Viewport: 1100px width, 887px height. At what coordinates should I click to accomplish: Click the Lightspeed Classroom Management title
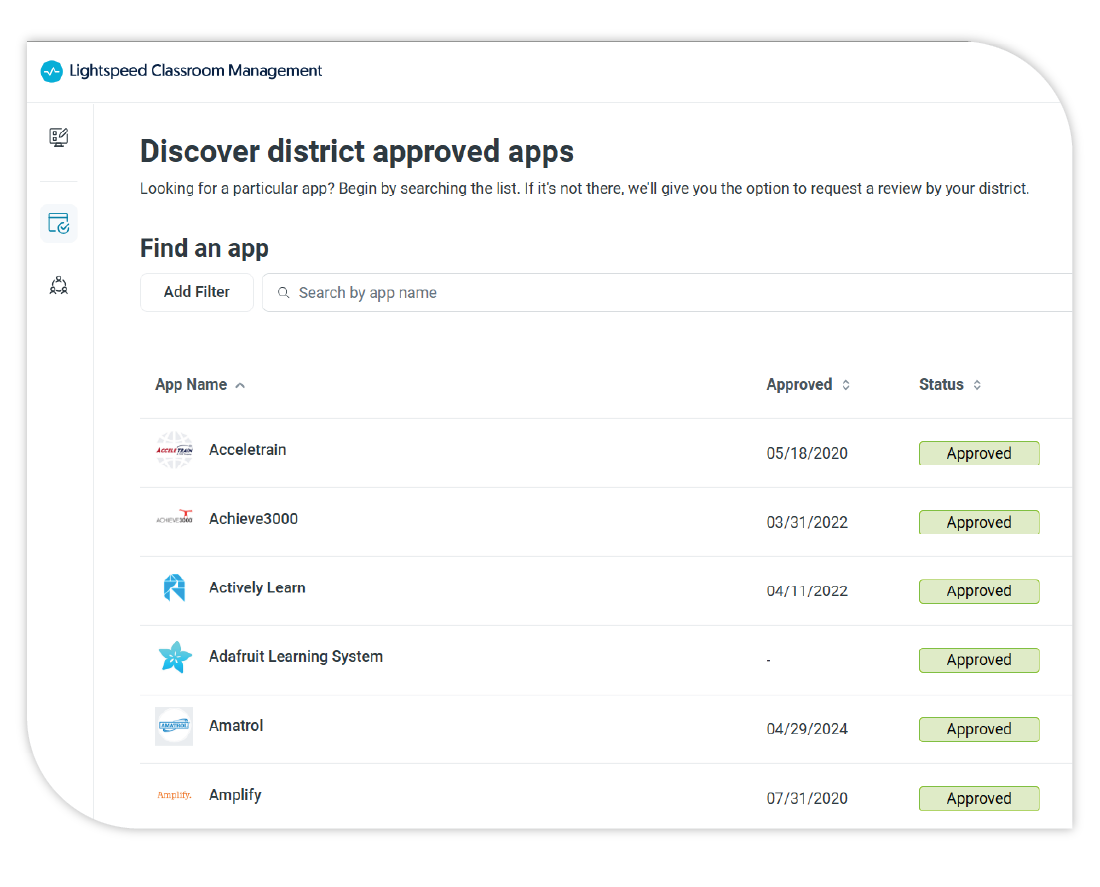[x=195, y=71]
